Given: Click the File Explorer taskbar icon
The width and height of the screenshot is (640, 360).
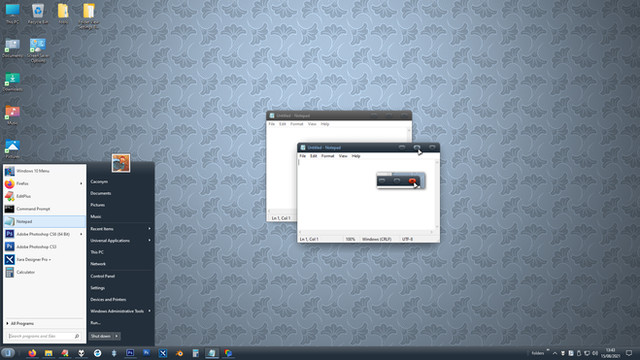Looking at the screenshot, I should (x=49, y=353).
